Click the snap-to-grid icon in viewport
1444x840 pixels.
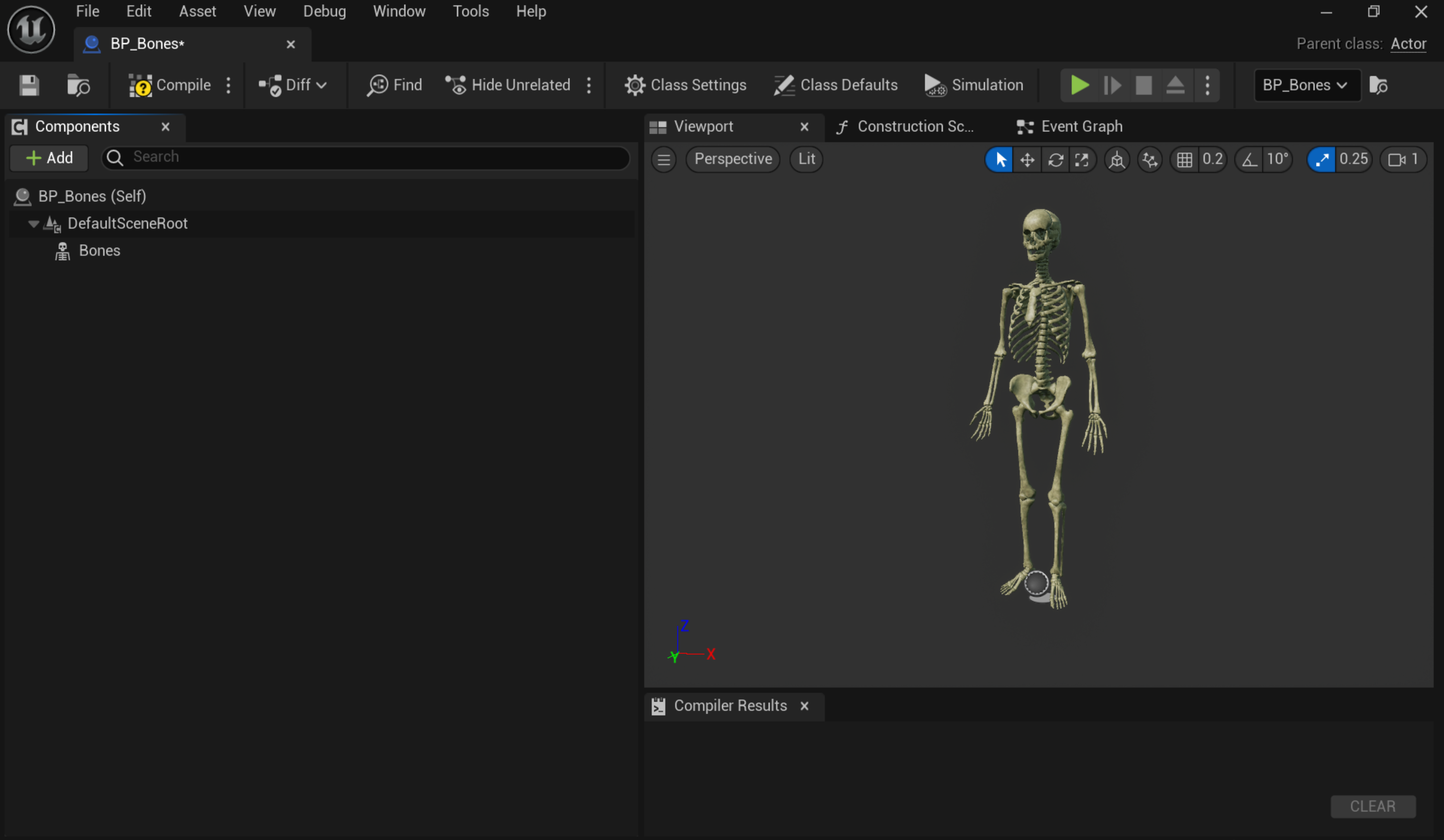[1184, 159]
